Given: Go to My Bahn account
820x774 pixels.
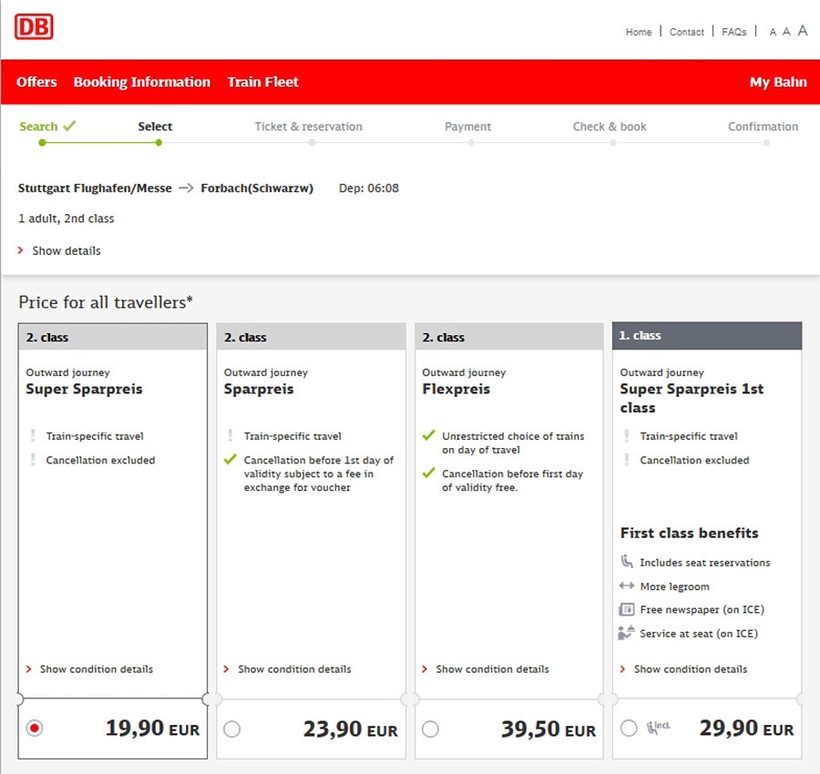Looking at the screenshot, I should [x=778, y=82].
